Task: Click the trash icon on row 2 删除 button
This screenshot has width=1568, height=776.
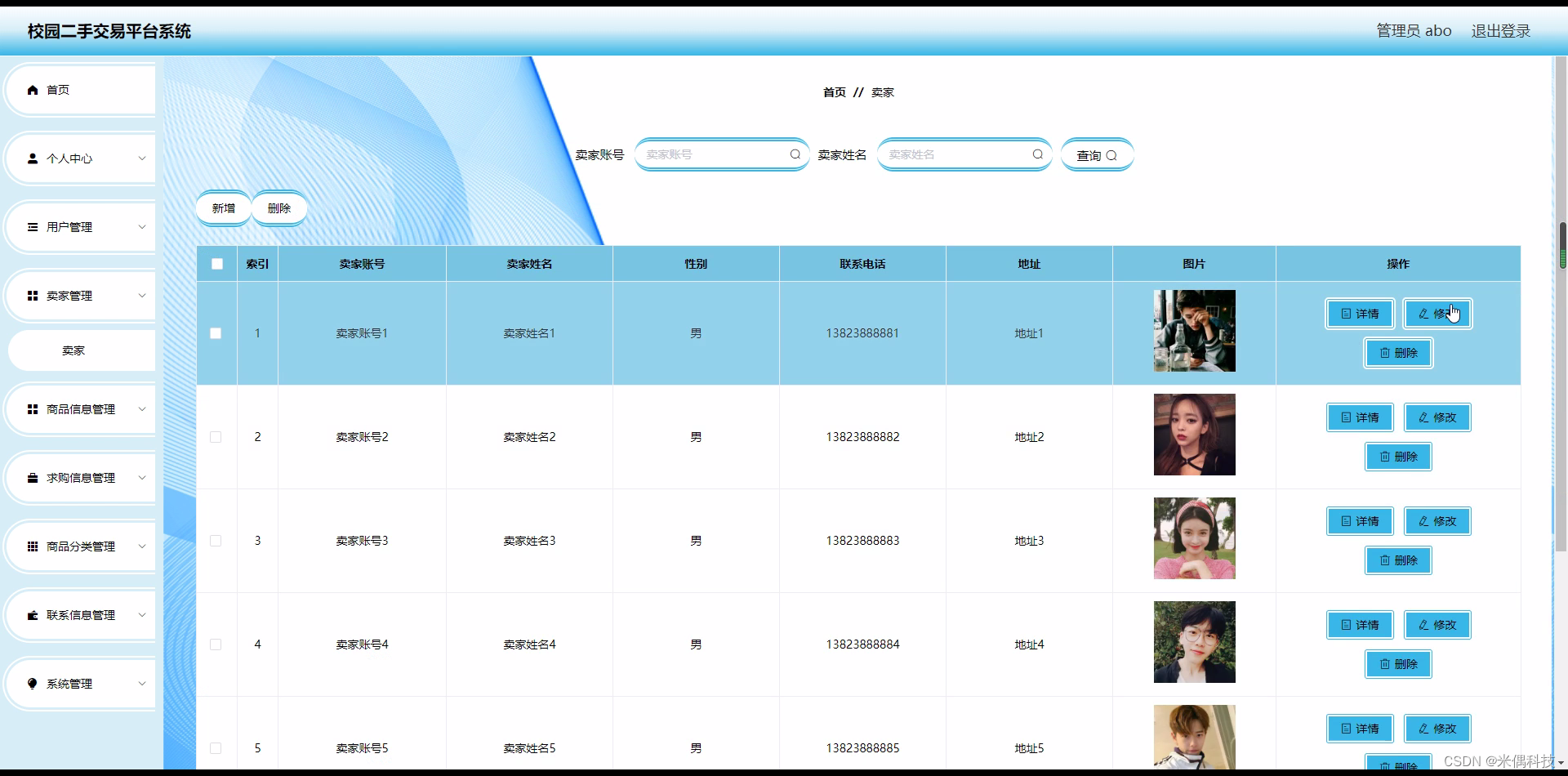Action: tap(1383, 457)
